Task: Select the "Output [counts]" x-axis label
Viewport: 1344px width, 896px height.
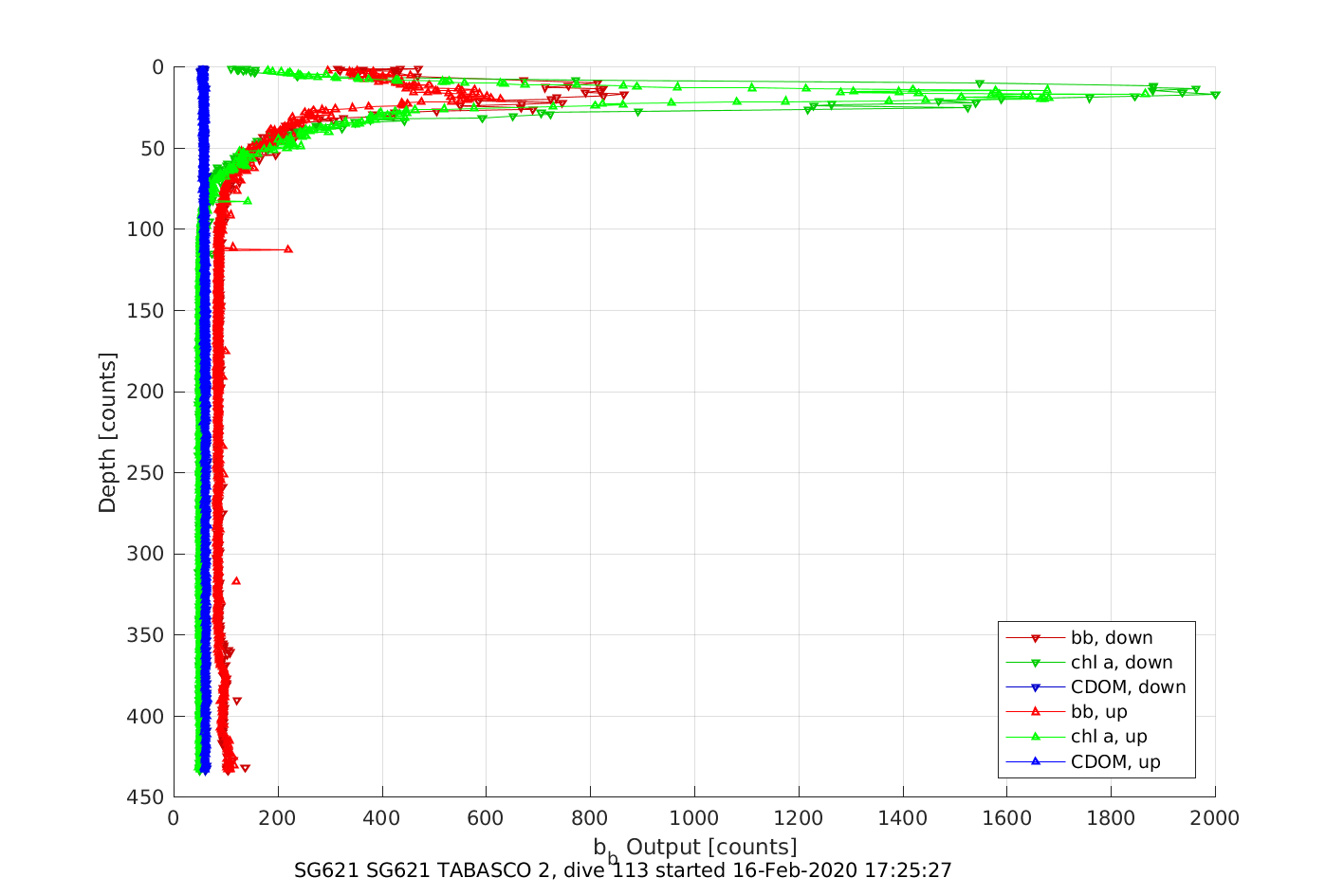Action: tap(711, 847)
